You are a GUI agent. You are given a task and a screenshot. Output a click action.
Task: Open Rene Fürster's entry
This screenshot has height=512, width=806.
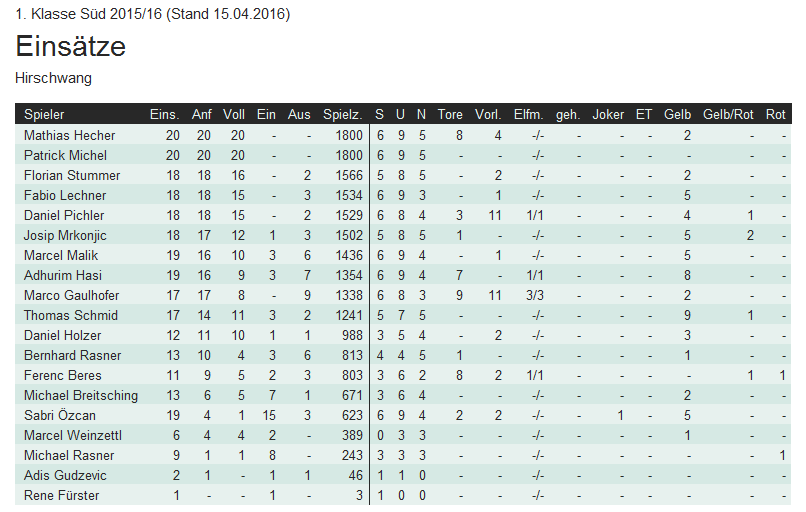click(x=62, y=495)
